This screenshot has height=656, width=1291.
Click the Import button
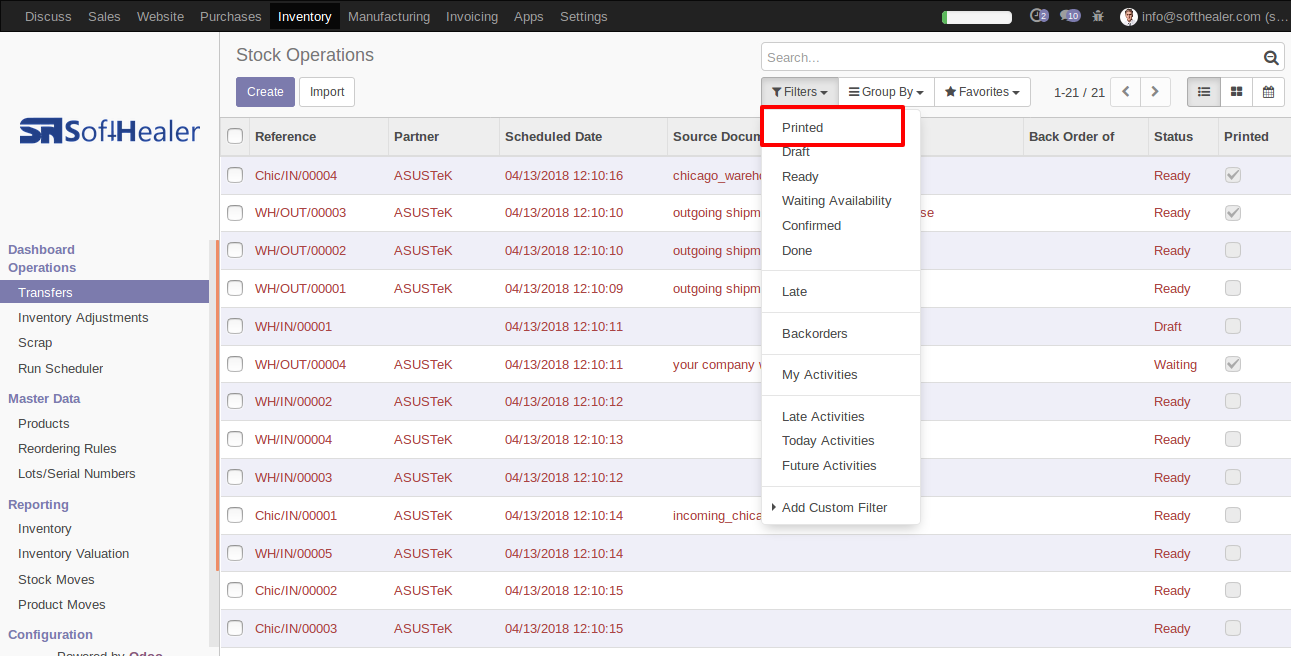point(327,92)
